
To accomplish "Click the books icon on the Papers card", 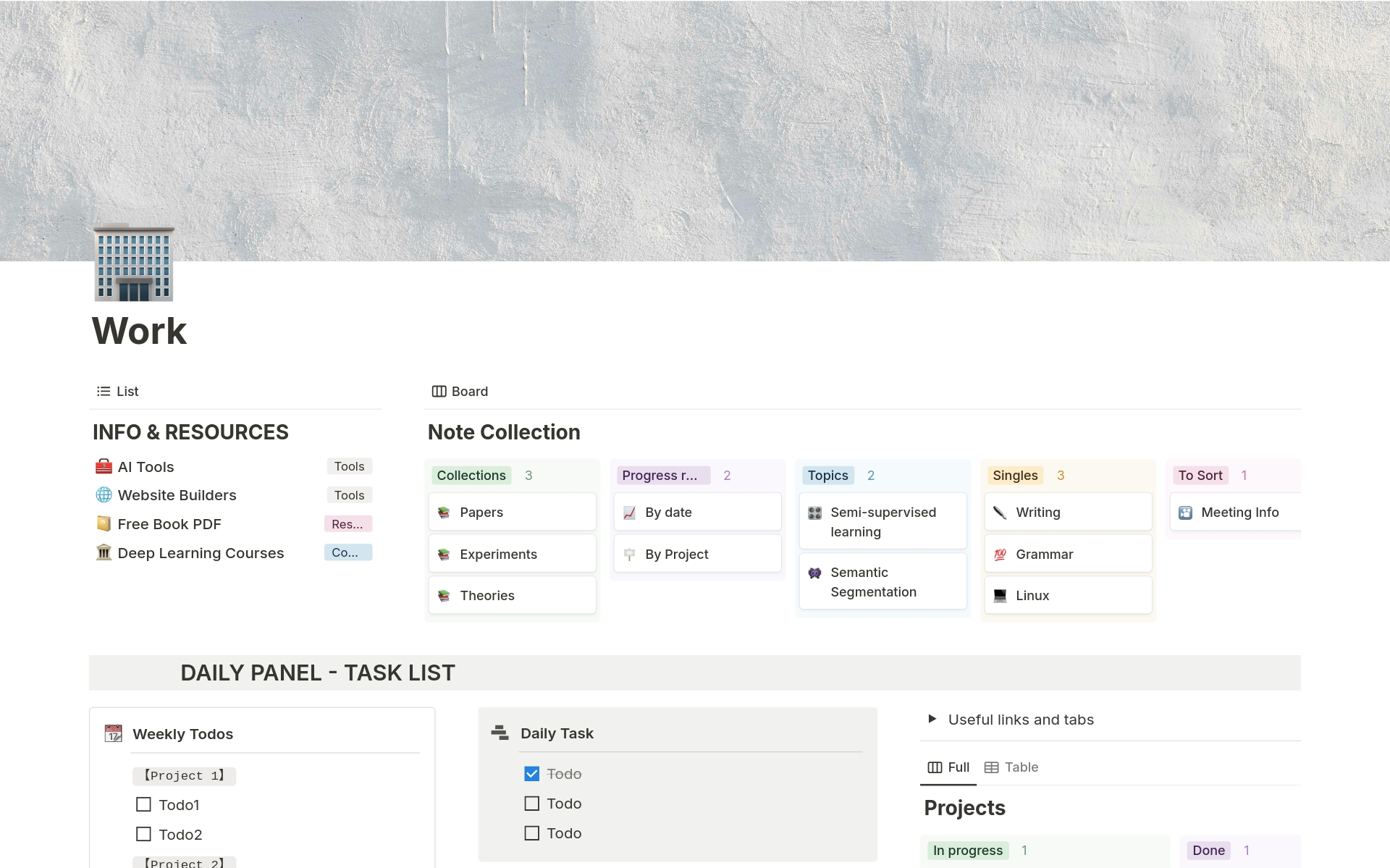I will pyautogui.click(x=445, y=512).
